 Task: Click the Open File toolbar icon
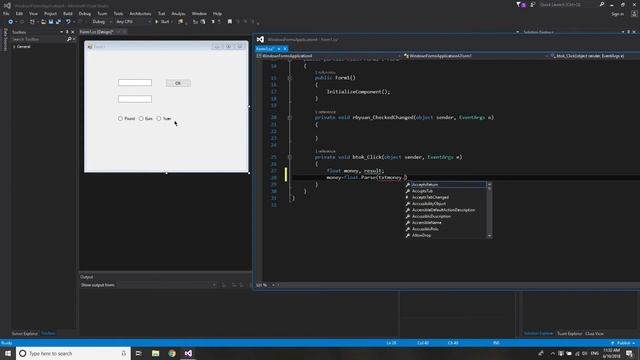pos(43,22)
